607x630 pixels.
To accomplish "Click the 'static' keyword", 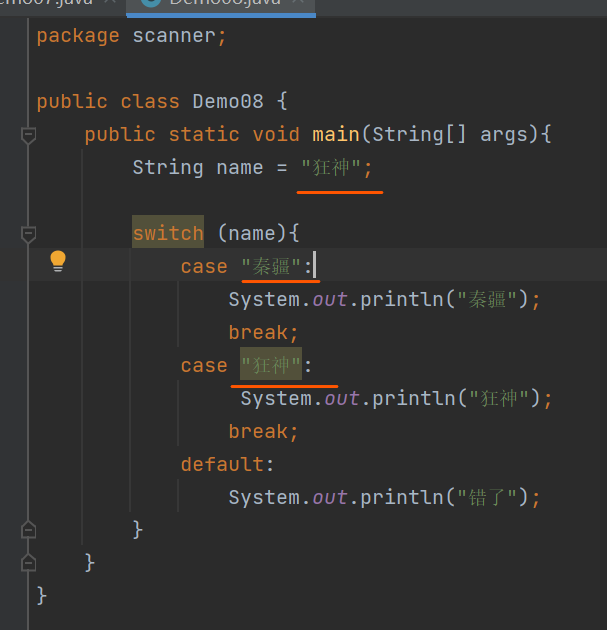I will coord(204,134).
